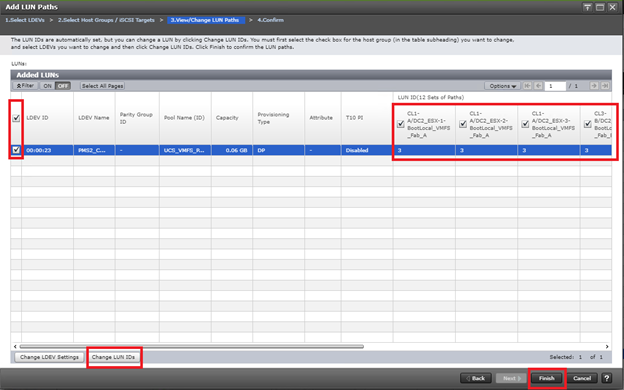Go to step 1 Select LDEVs

[25, 20]
